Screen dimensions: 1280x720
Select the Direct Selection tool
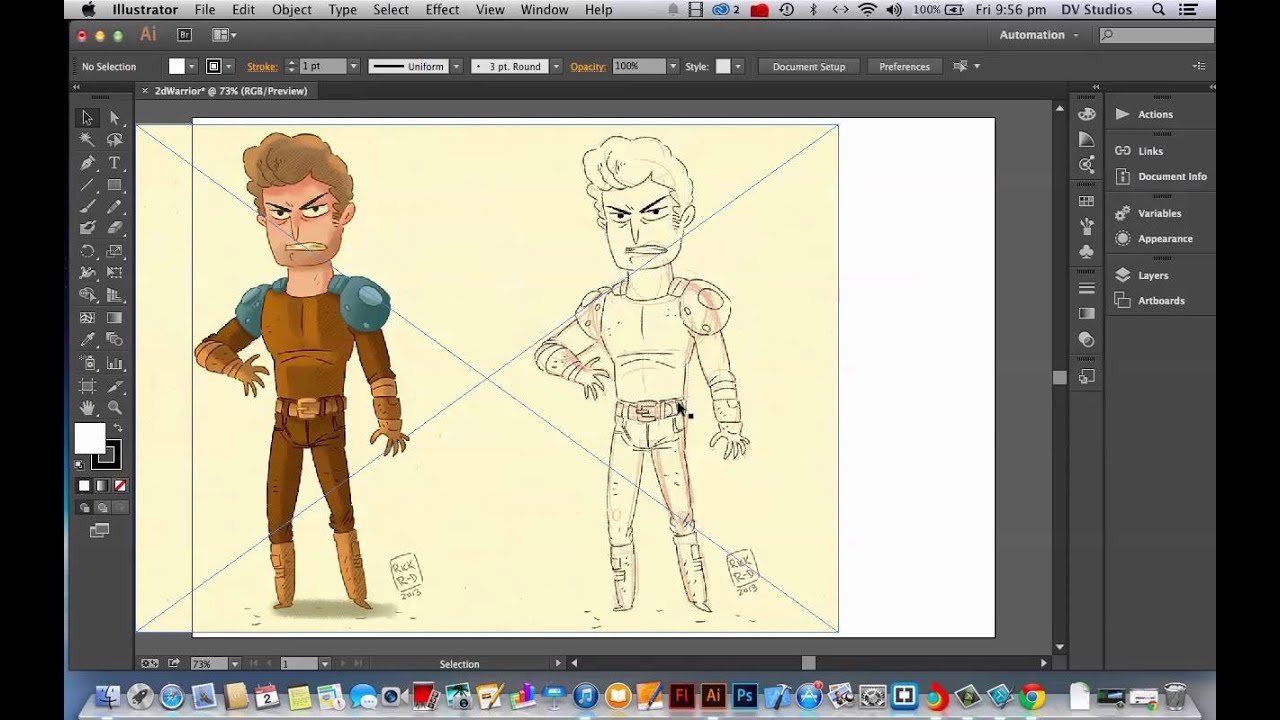click(114, 118)
